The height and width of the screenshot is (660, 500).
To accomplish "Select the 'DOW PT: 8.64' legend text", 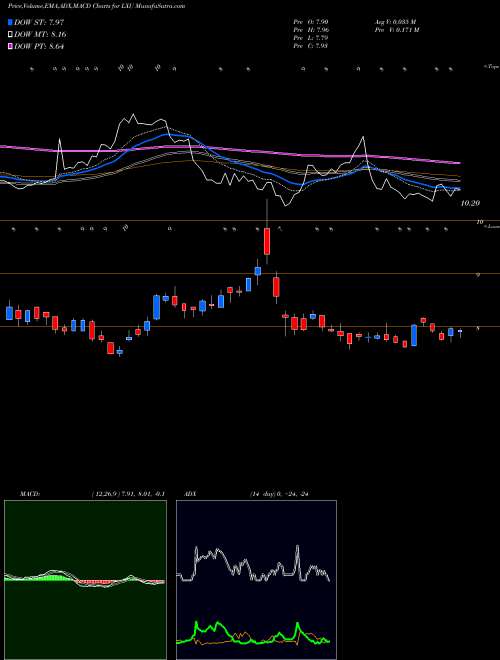I will click(39, 47).
